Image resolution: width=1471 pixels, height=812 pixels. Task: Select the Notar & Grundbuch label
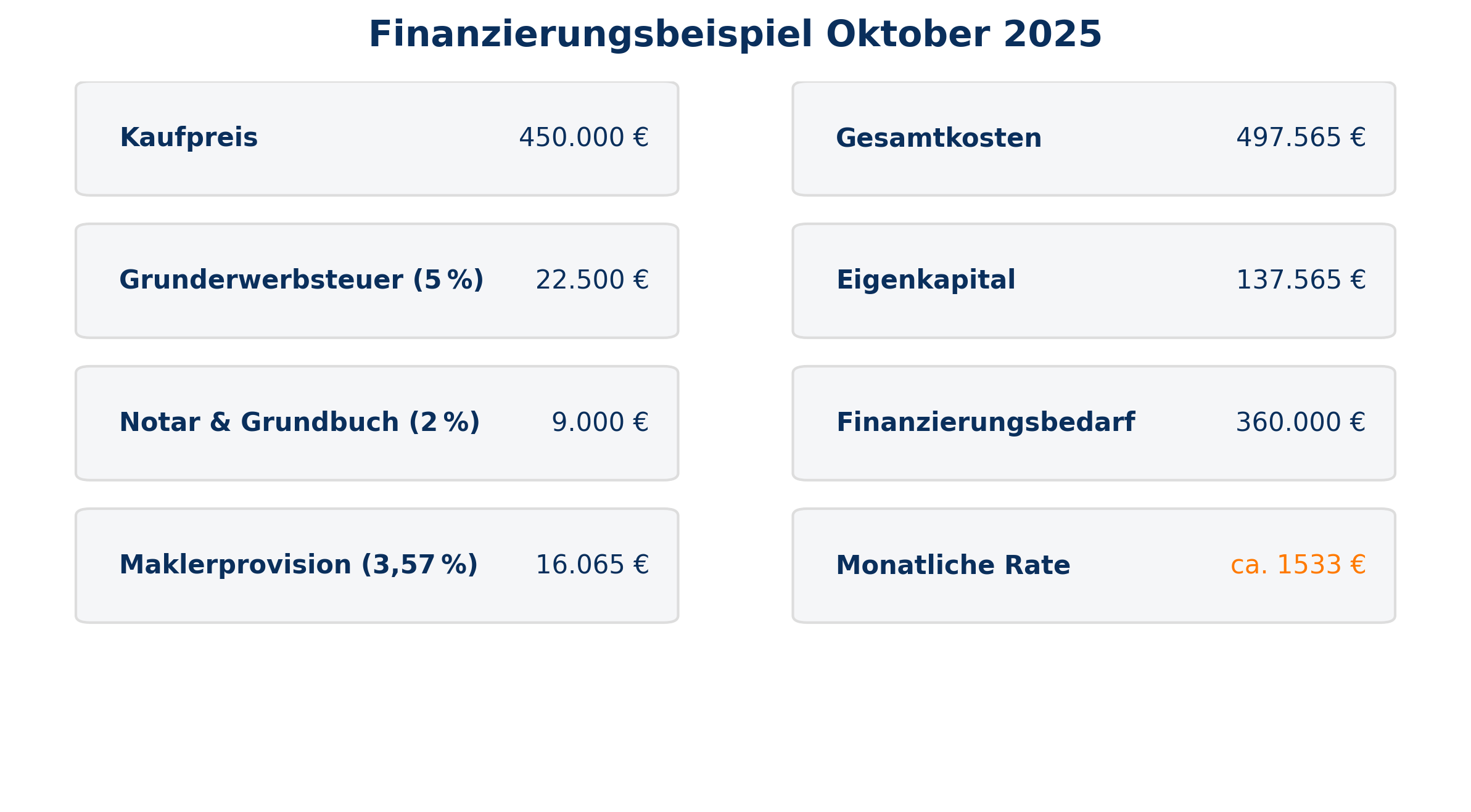coord(299,422)
